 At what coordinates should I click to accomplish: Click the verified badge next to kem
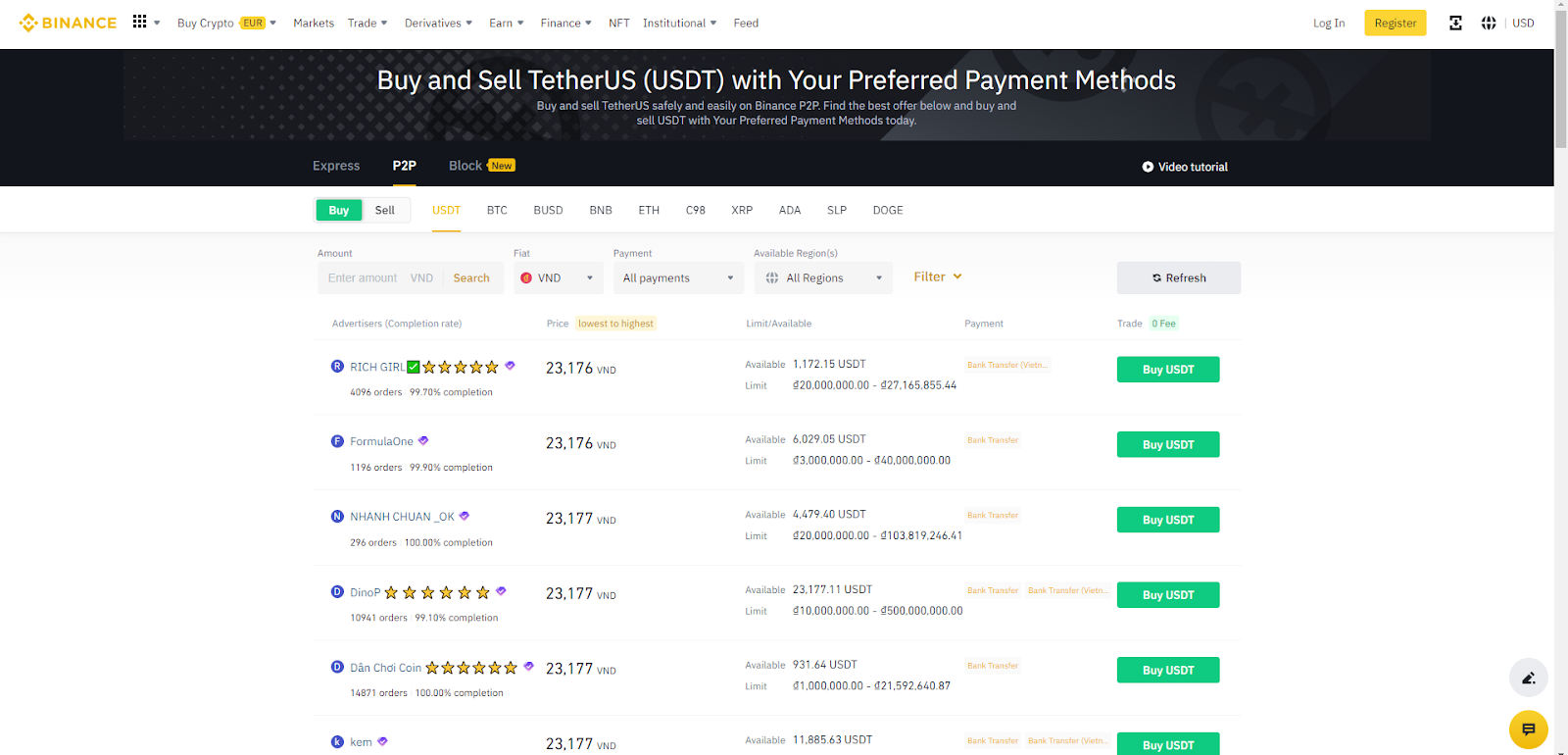pyautogui.click(x=382, y=741)
